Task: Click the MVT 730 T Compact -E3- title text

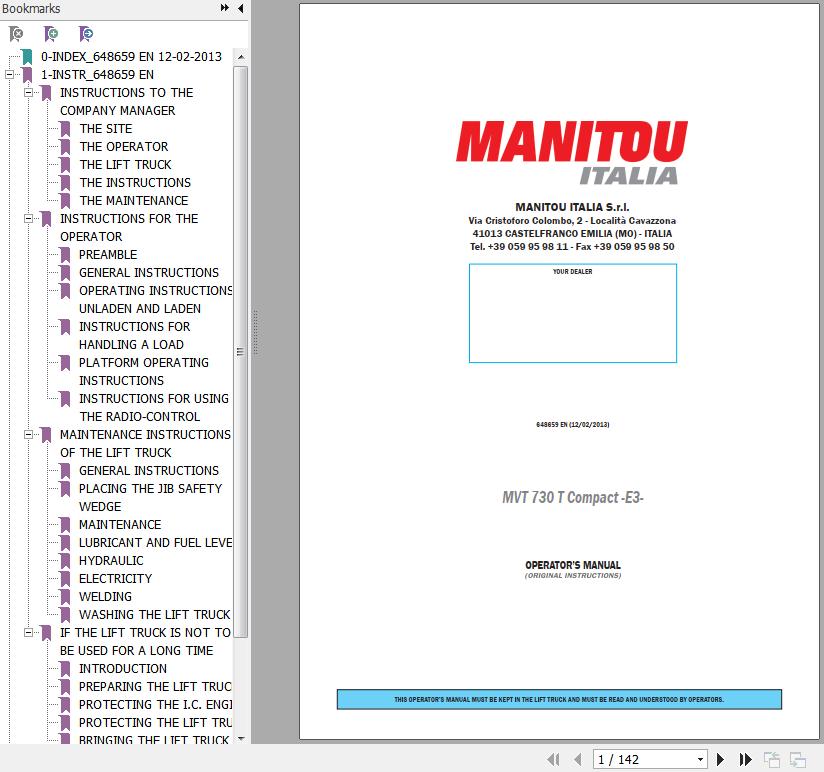Action: point(572,497)
